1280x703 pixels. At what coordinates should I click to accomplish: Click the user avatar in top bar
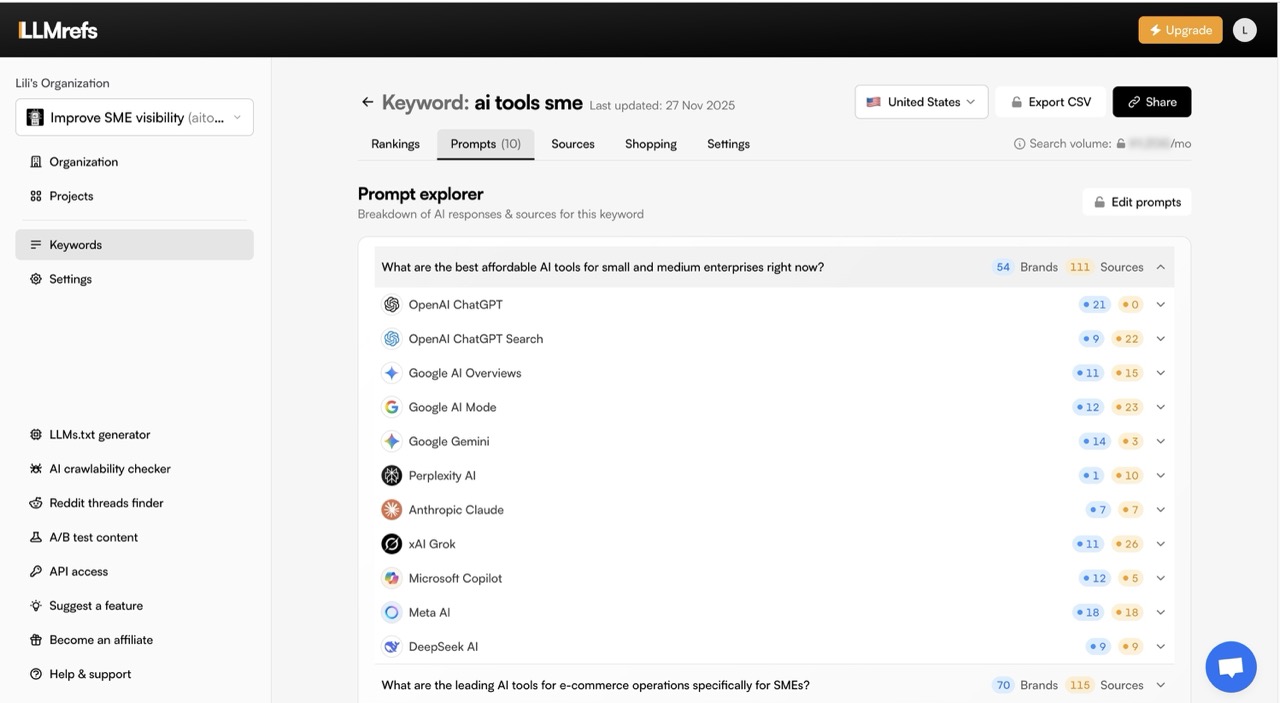click(x=1244, y=29)
